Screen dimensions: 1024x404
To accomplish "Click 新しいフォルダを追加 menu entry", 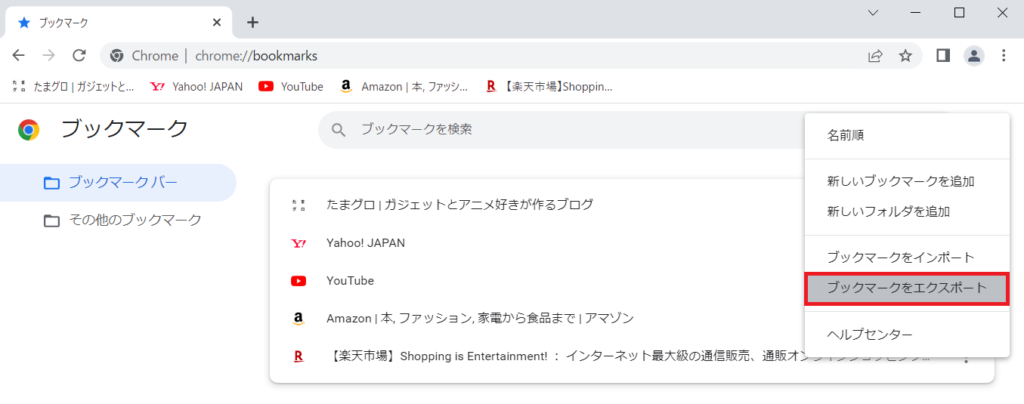I will [887, 212].
